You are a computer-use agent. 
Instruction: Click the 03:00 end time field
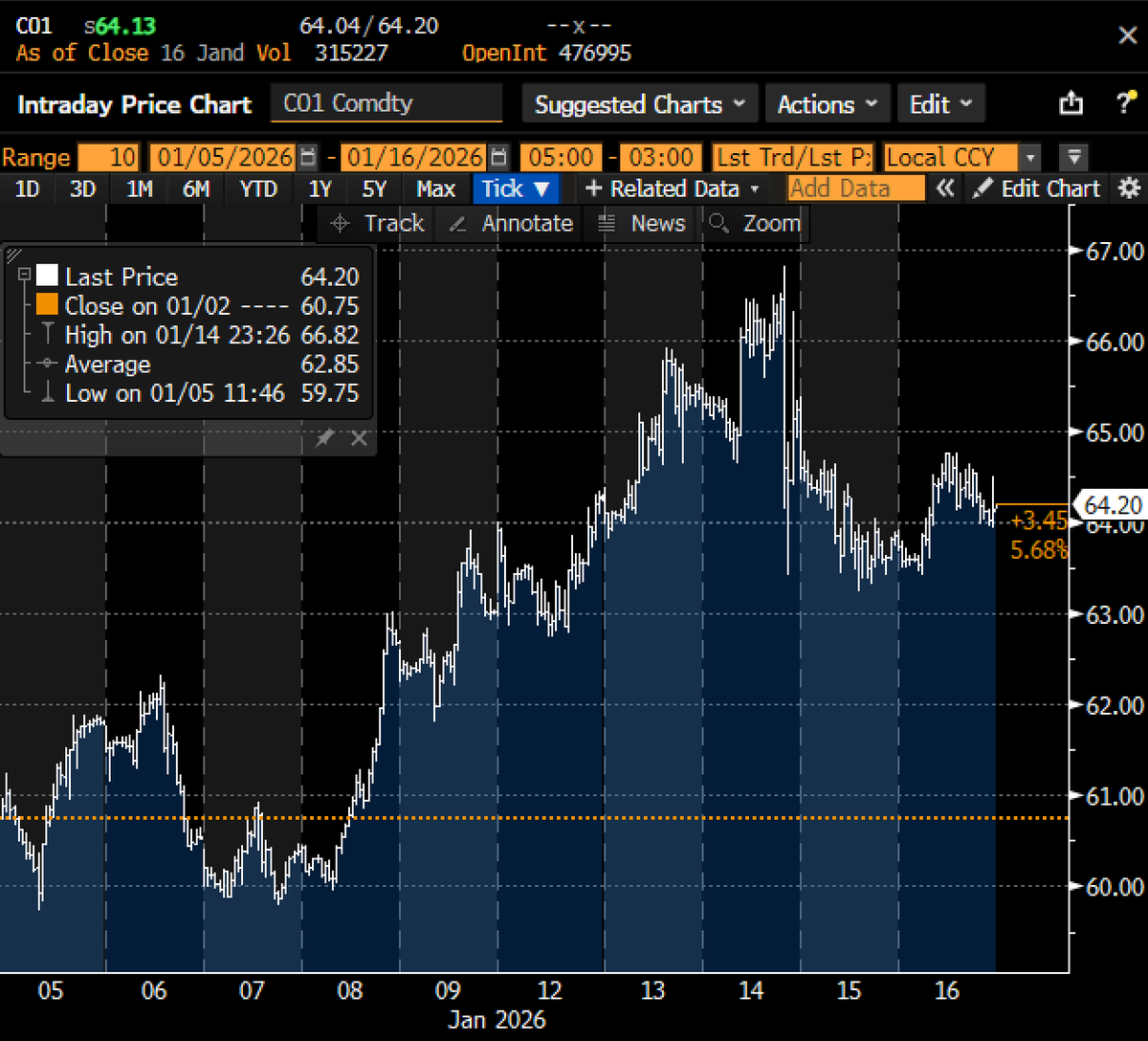pos(661,158)
